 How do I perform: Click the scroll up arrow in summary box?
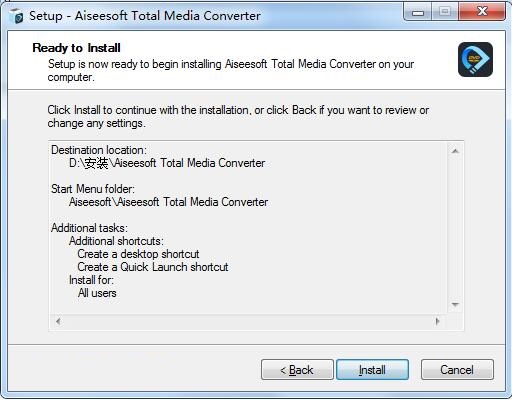coord(455,151)
